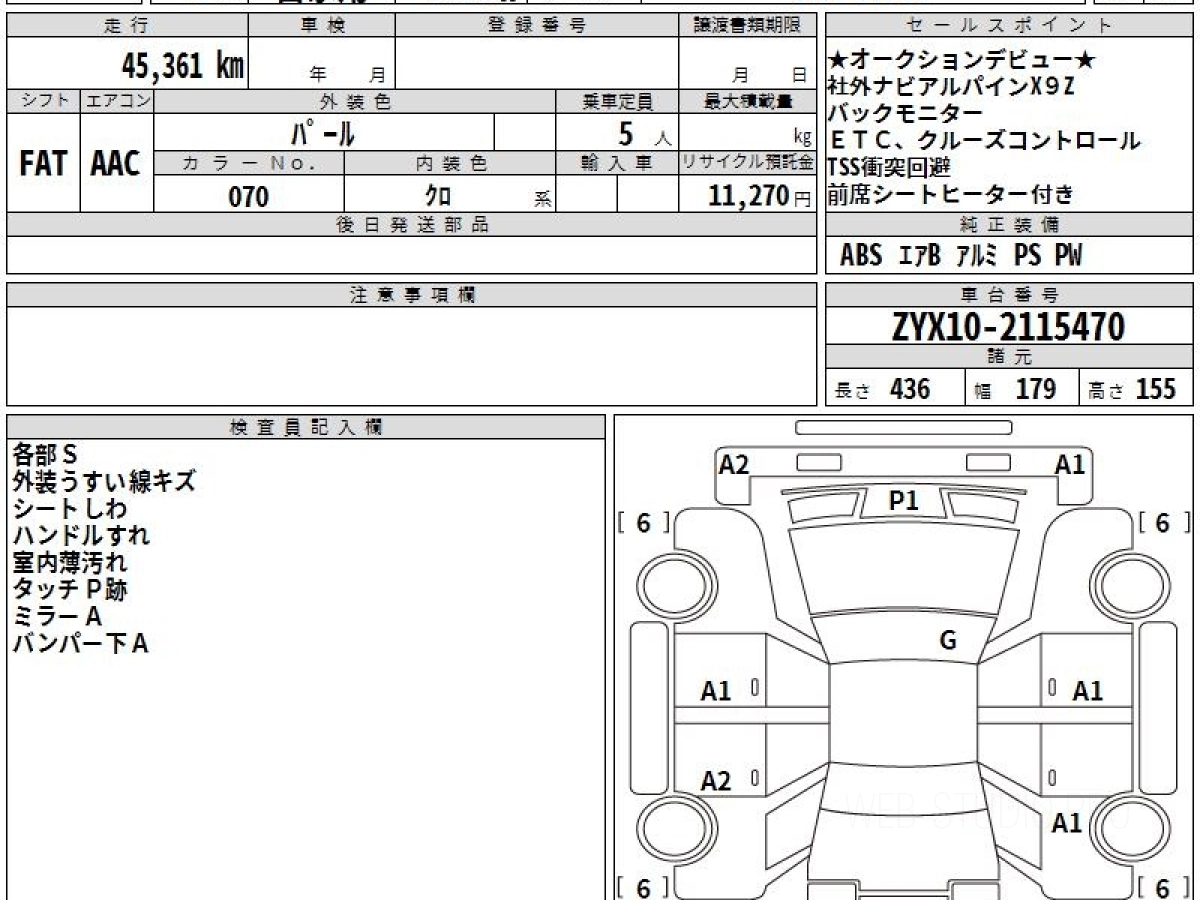Select the FAT shift value

43,164
